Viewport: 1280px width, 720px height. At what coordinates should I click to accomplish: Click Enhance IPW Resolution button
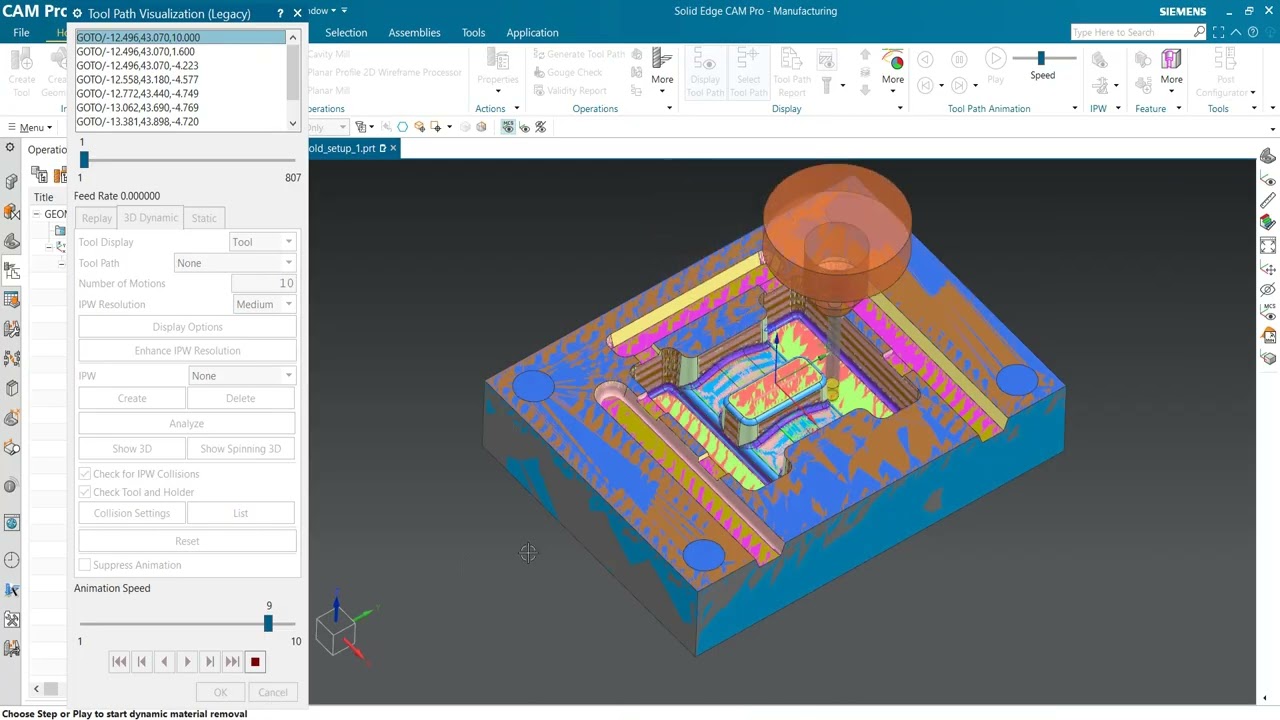187,351
